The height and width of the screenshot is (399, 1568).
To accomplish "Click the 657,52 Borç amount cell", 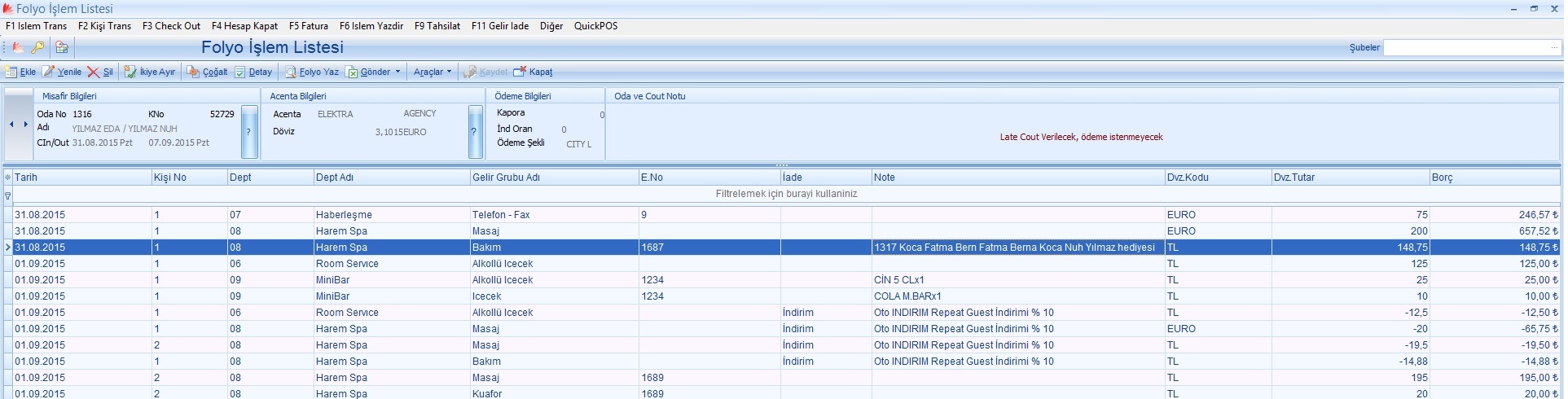I will pyautogui.click(x=1496, y=231).
